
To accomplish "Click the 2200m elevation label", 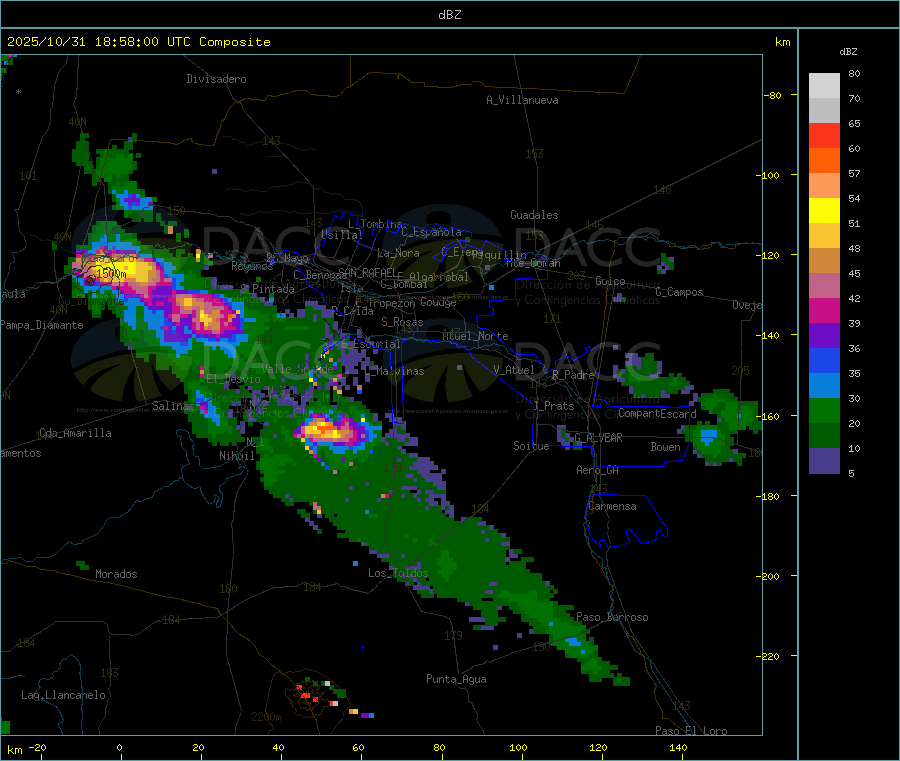I will [266, 717].
